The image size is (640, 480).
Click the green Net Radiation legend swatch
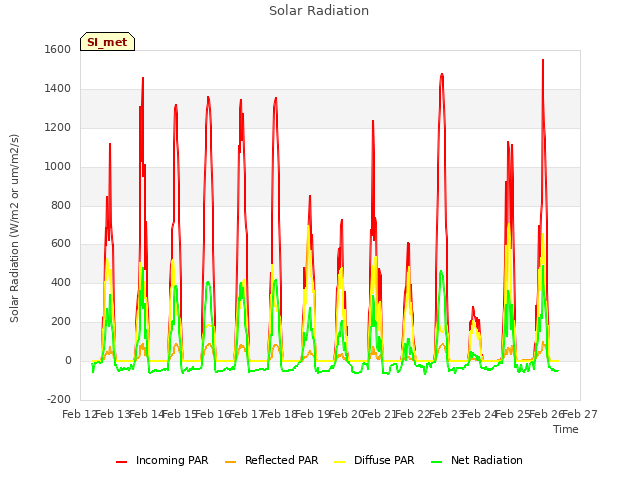437,462
